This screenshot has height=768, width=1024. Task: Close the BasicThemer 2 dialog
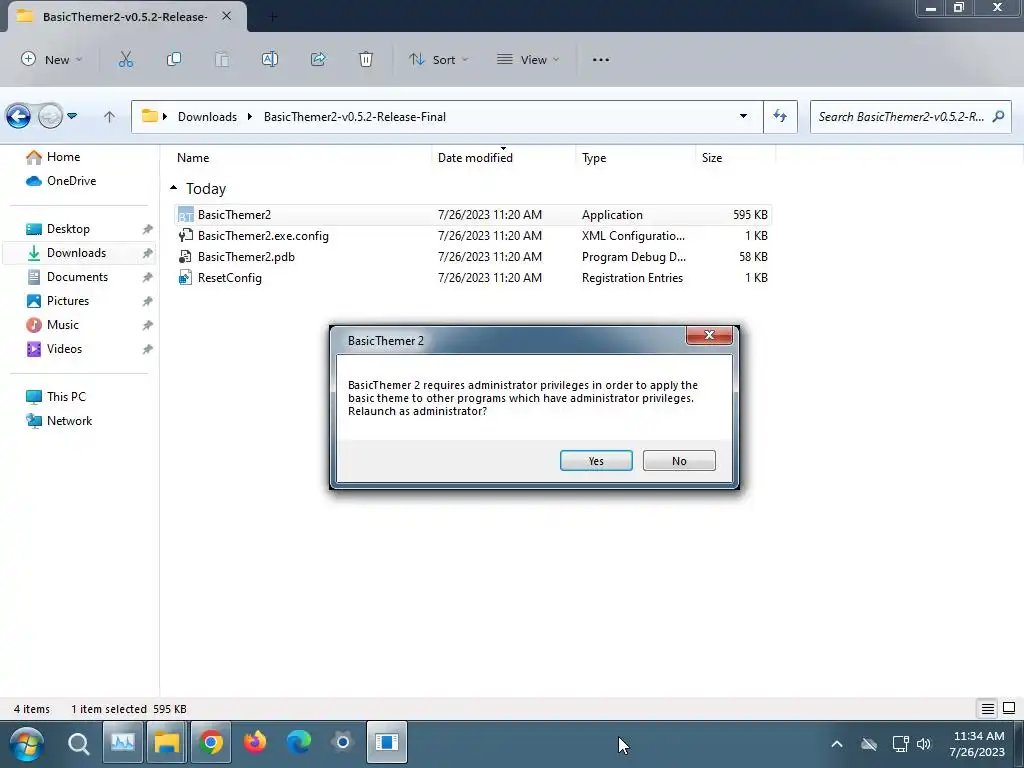(709, 335)
